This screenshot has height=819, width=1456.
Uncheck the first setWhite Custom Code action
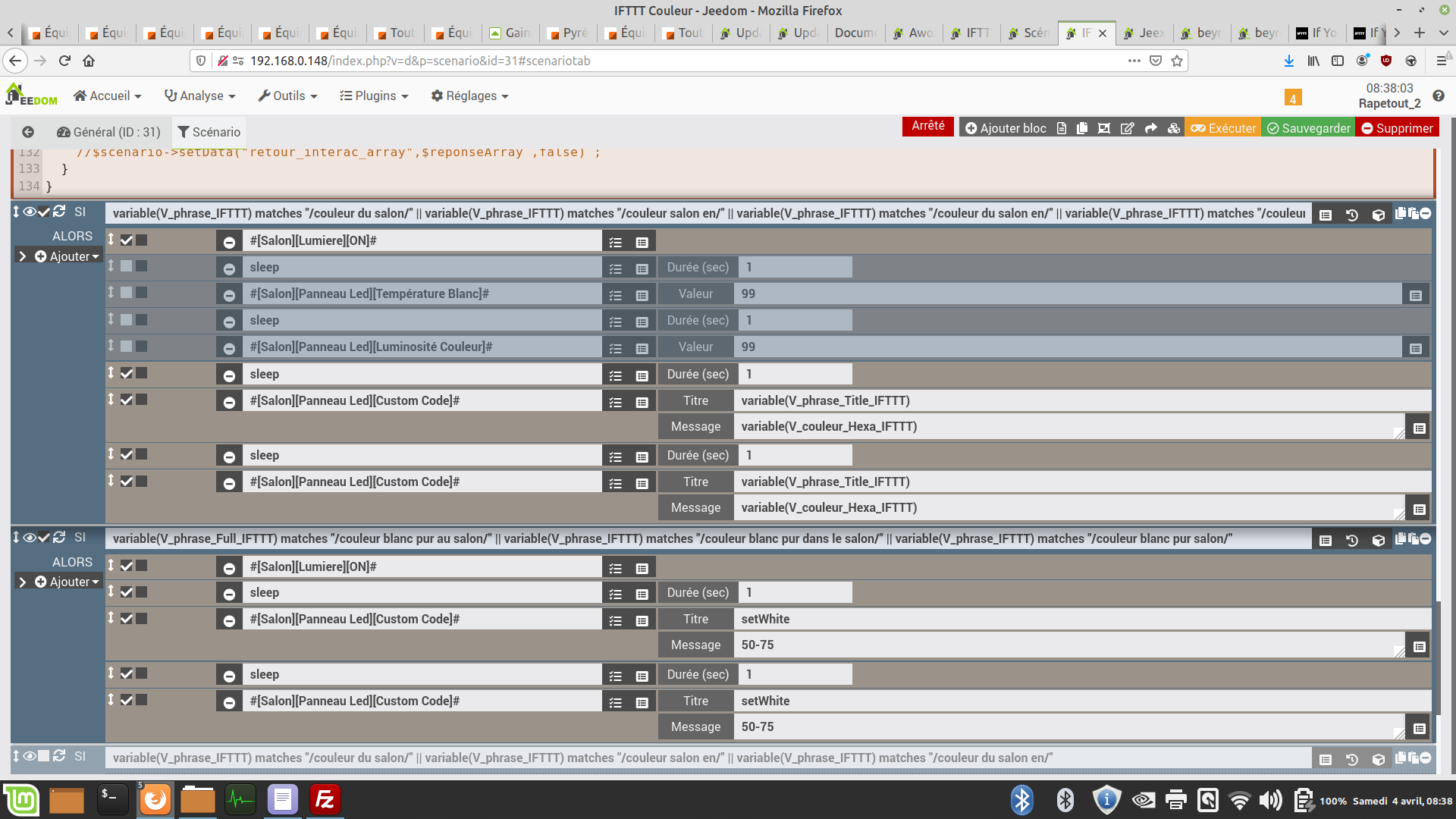tap(127, 619)
